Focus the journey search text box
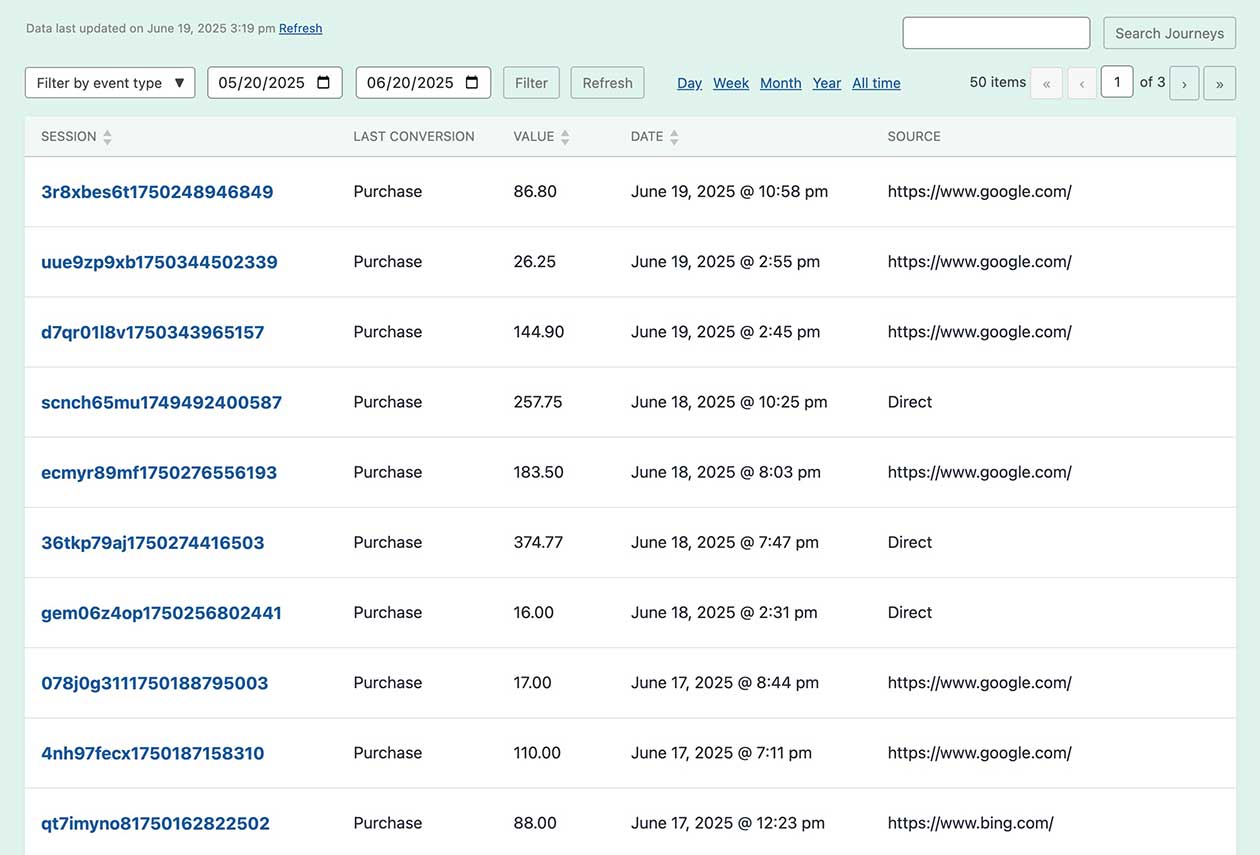 tap(996, 33)
